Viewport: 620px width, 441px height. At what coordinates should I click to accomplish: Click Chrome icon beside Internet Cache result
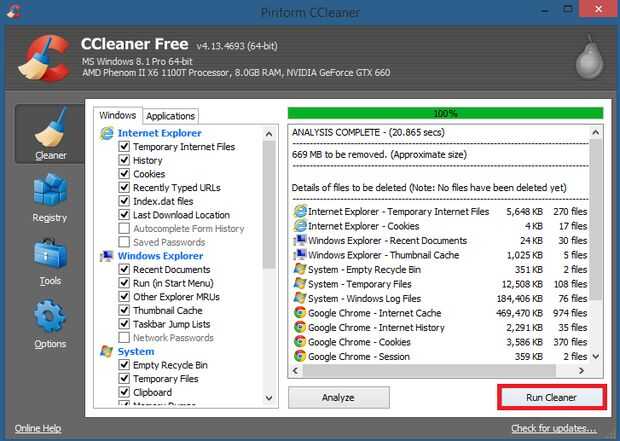[x=301, y=313]
